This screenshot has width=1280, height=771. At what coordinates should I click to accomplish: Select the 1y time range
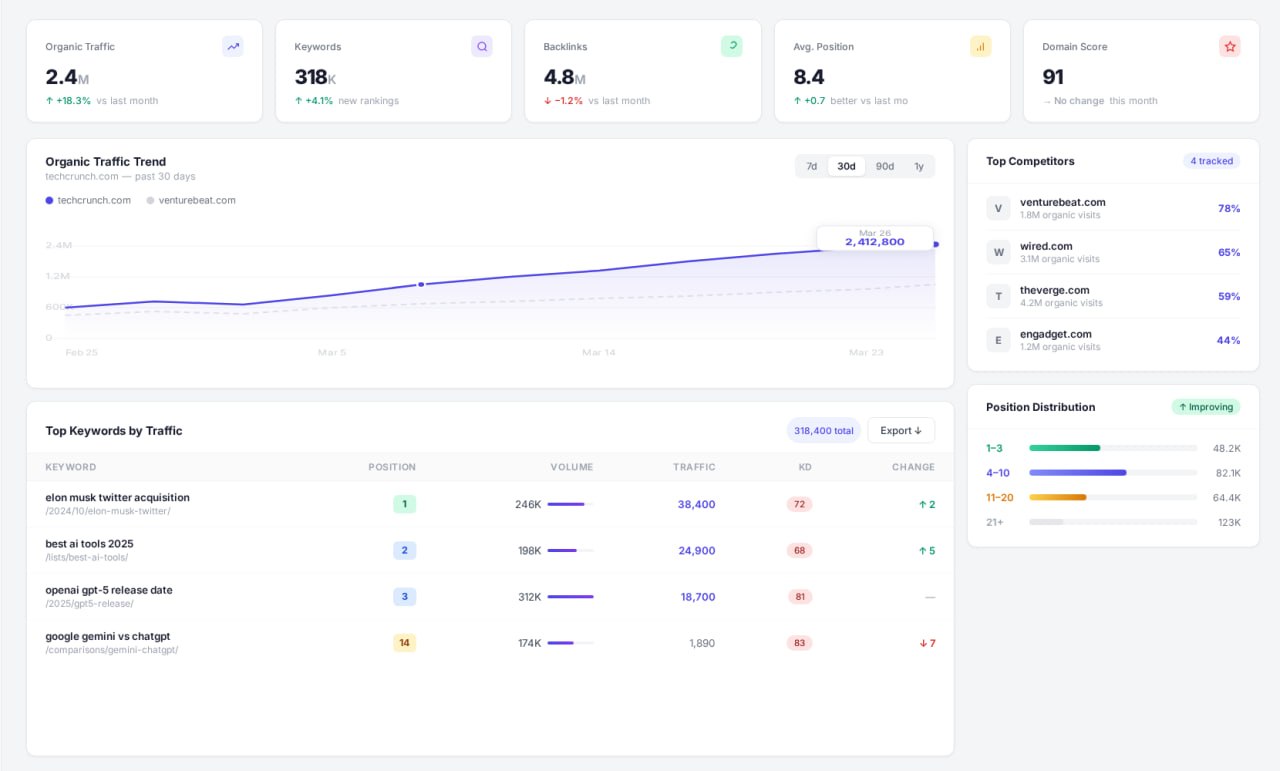pyautogui.click(x=918, y=166)
